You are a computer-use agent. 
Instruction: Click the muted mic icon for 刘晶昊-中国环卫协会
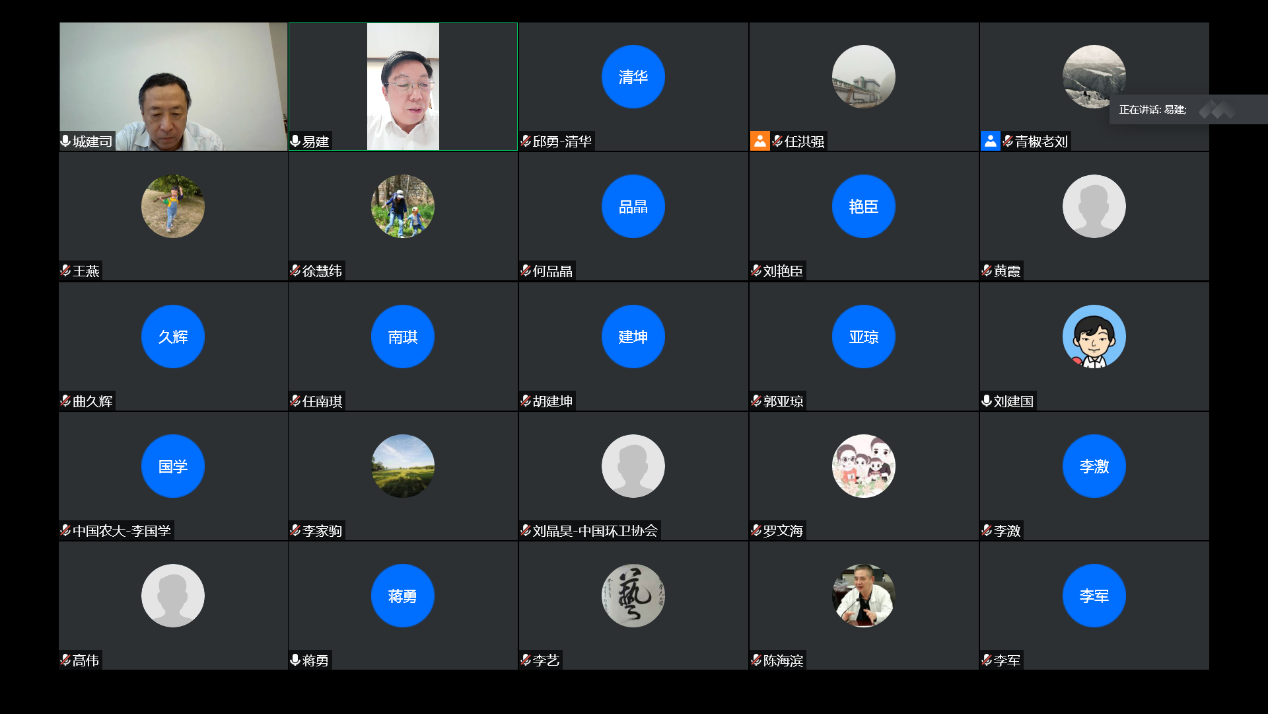tap(526, 530)
